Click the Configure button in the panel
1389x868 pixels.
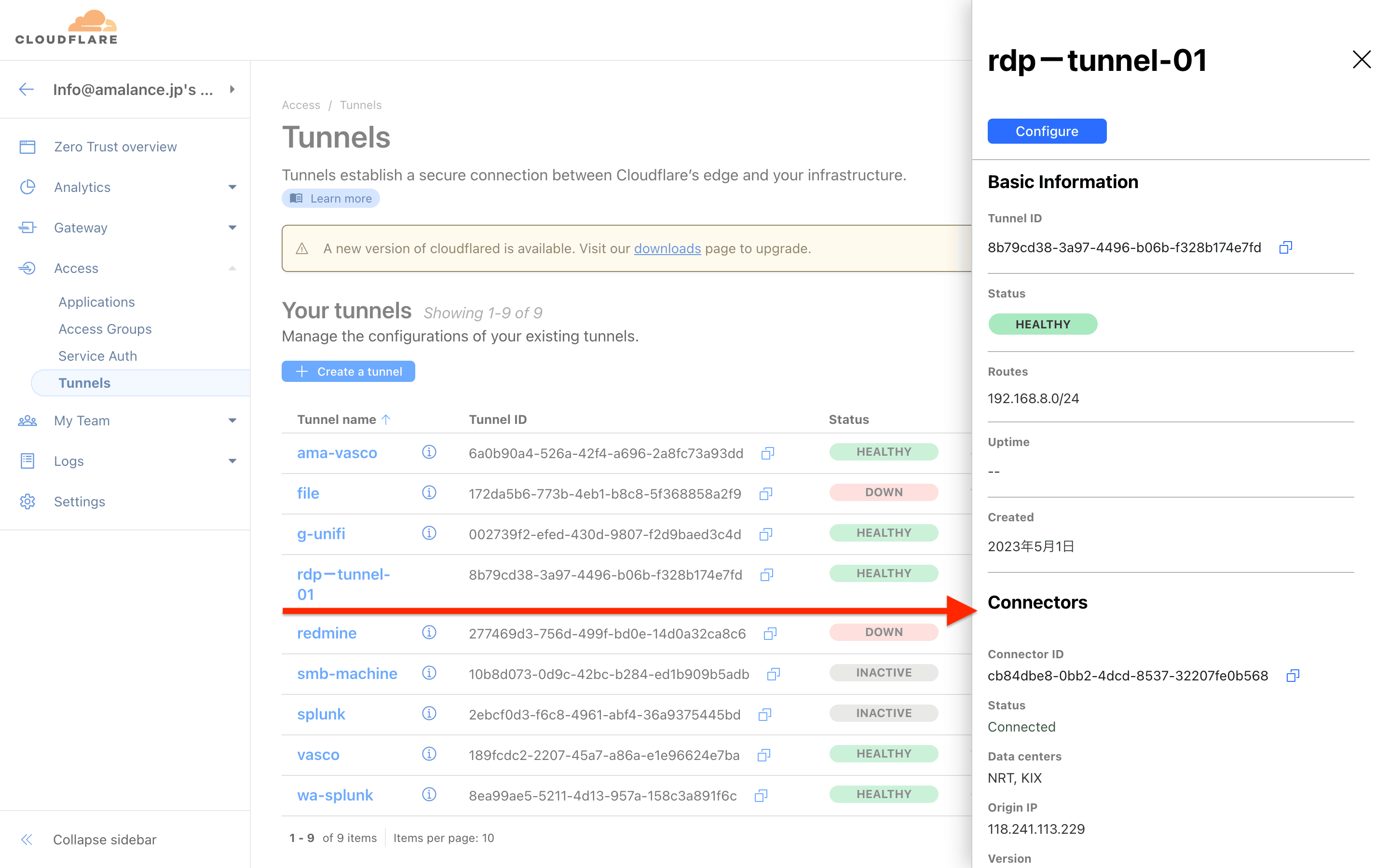(x=1047, y=132)
